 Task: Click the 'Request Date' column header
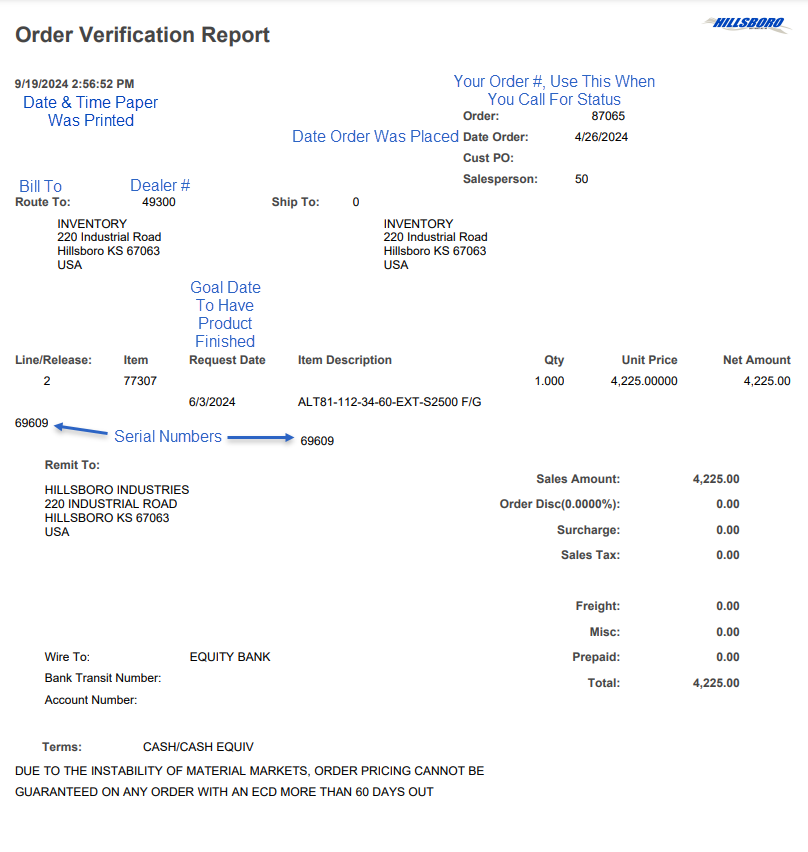(x=227, y=360)
